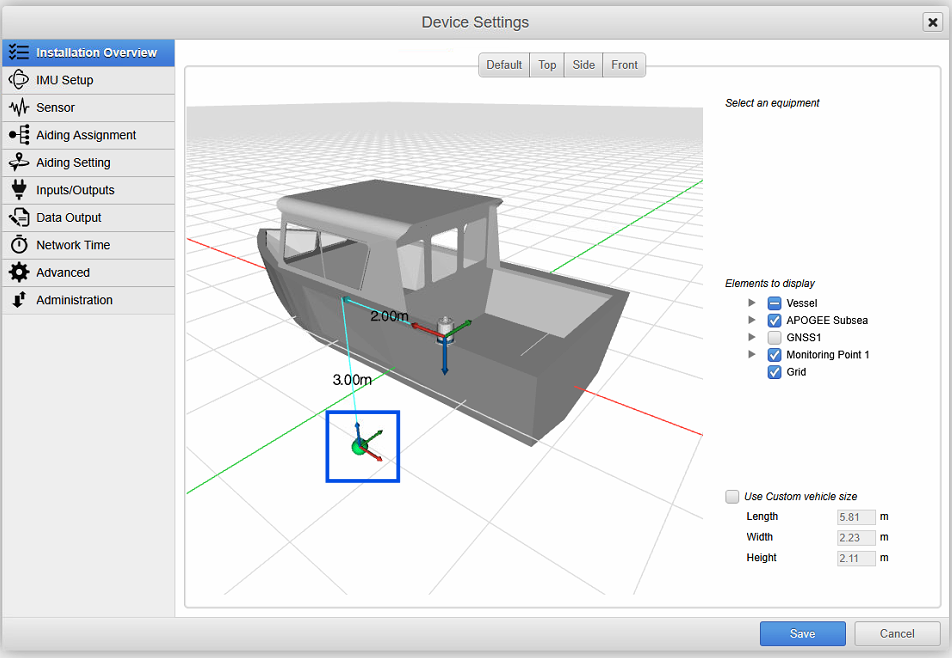952x658 pixels.
Task: Click the Inputs/Outputs plug icon
Action: (x=18, y=190)
